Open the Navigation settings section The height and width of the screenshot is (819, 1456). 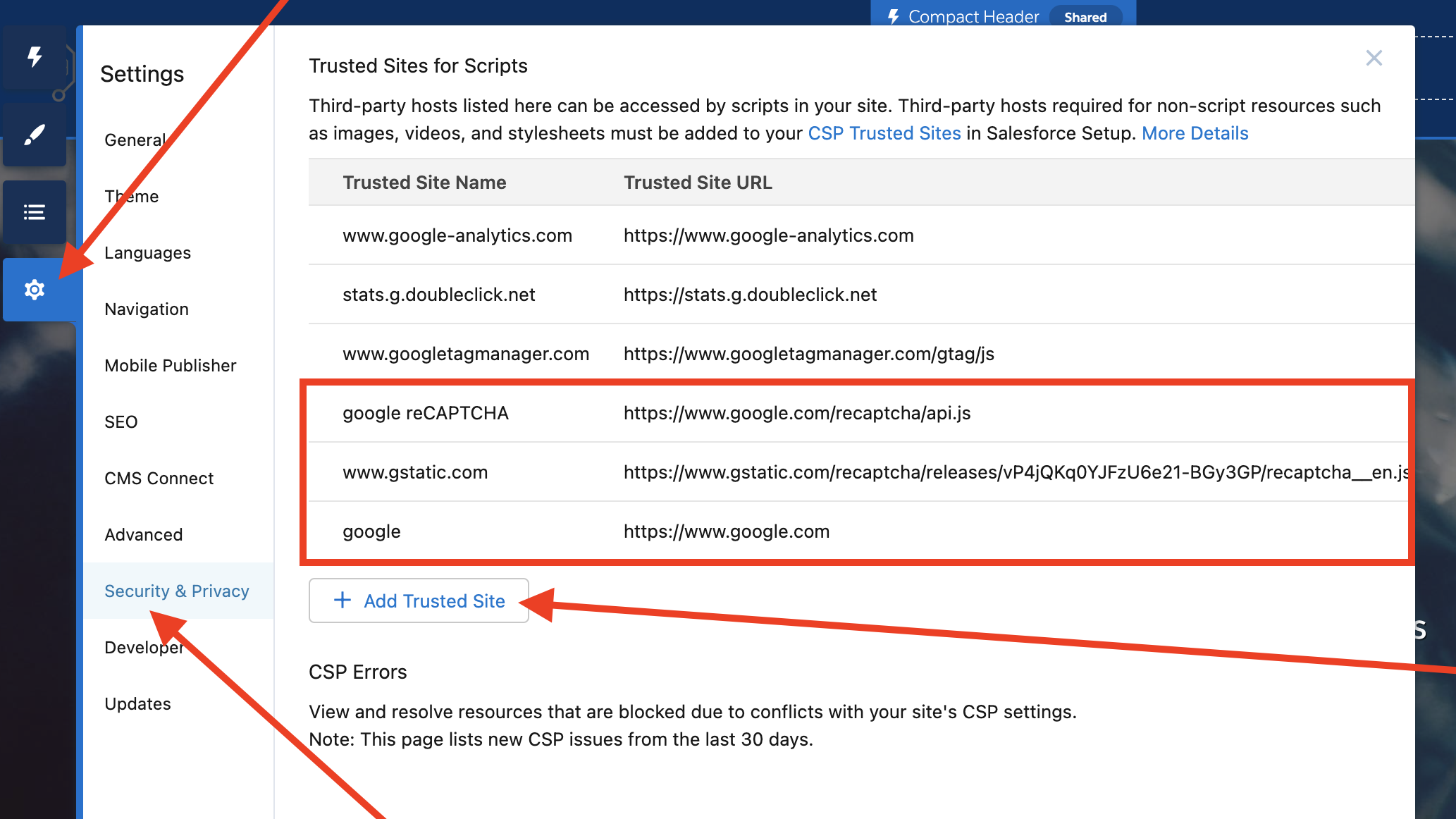[147, 309]
